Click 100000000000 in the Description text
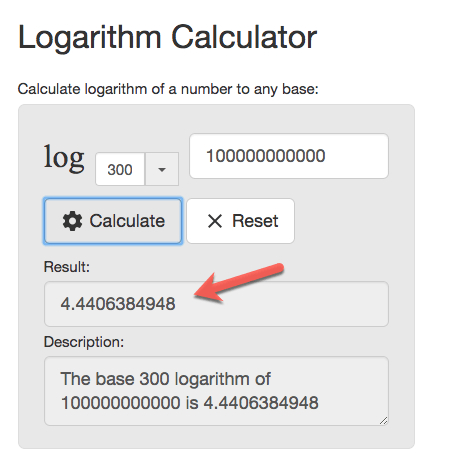The image size is (474, 454). [x=121, y=403]
